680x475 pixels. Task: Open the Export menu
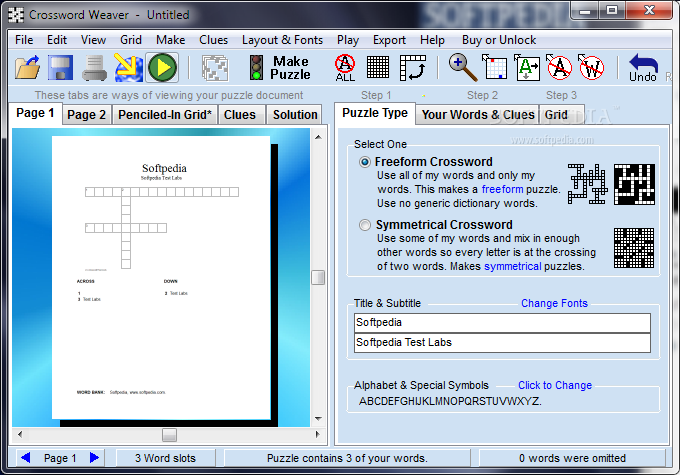389,40
